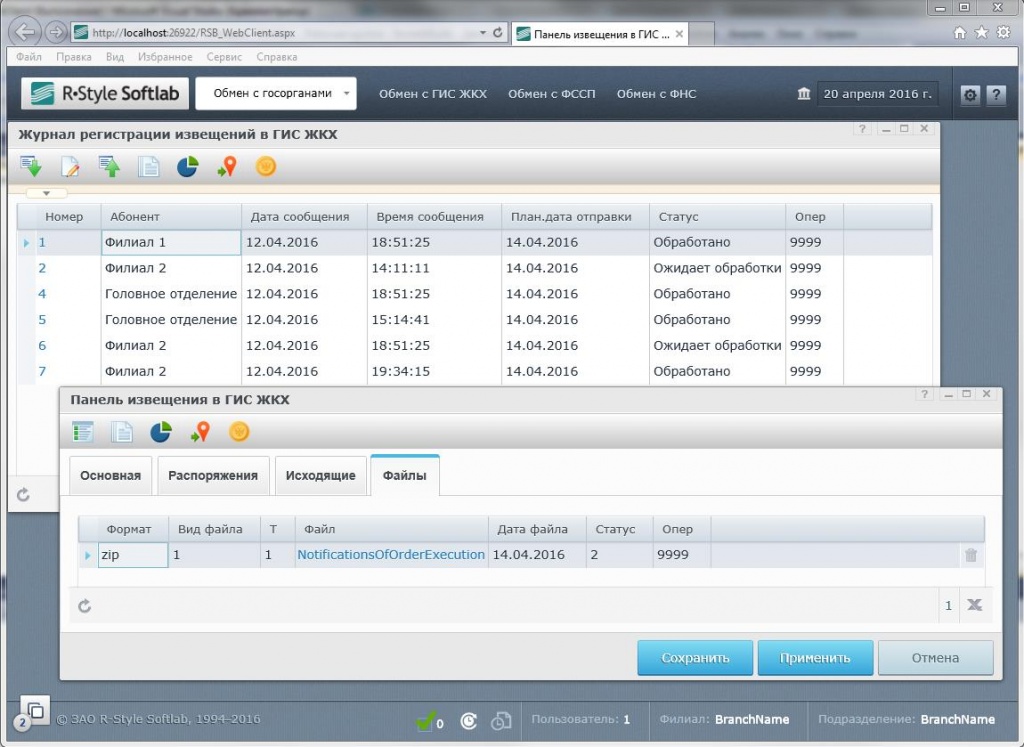This screenshot has height=747, width=1024.
Task: Expand the filter panel arrow under journal toolbar
Action: [46, 193]
